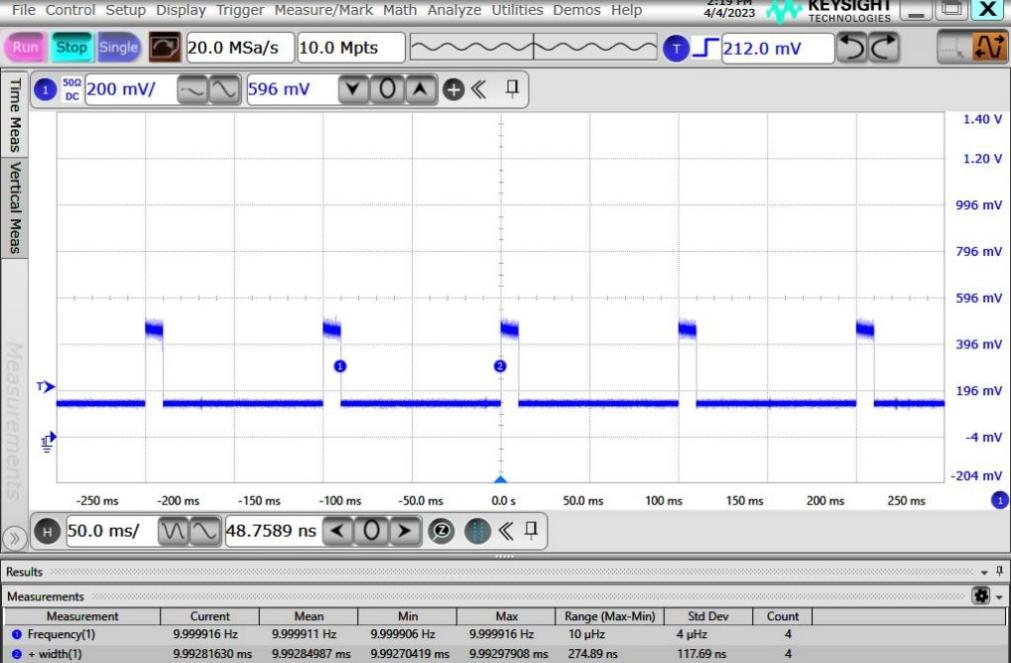Toggle channel 1 on/off badge
Screen dimensions: 1011x663
45,90
